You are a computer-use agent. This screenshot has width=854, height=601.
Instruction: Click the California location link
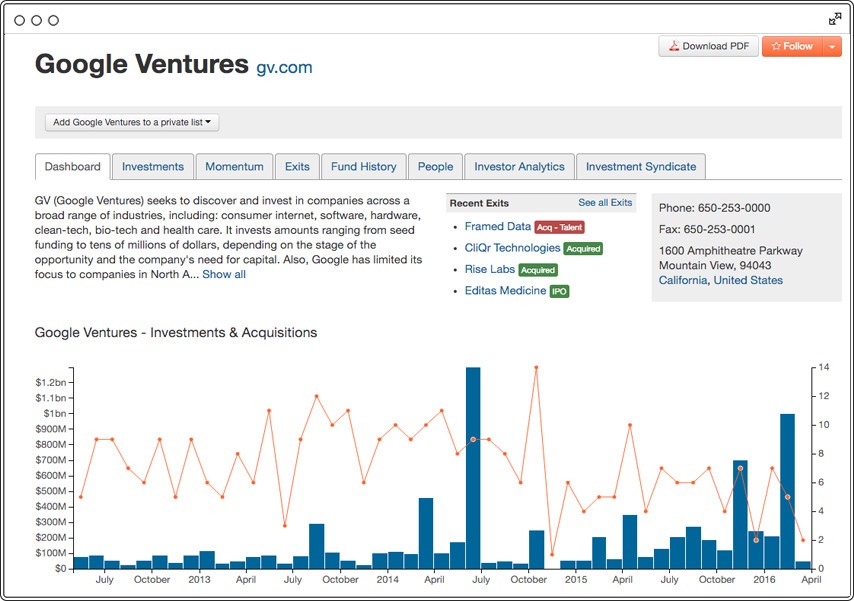683,280
